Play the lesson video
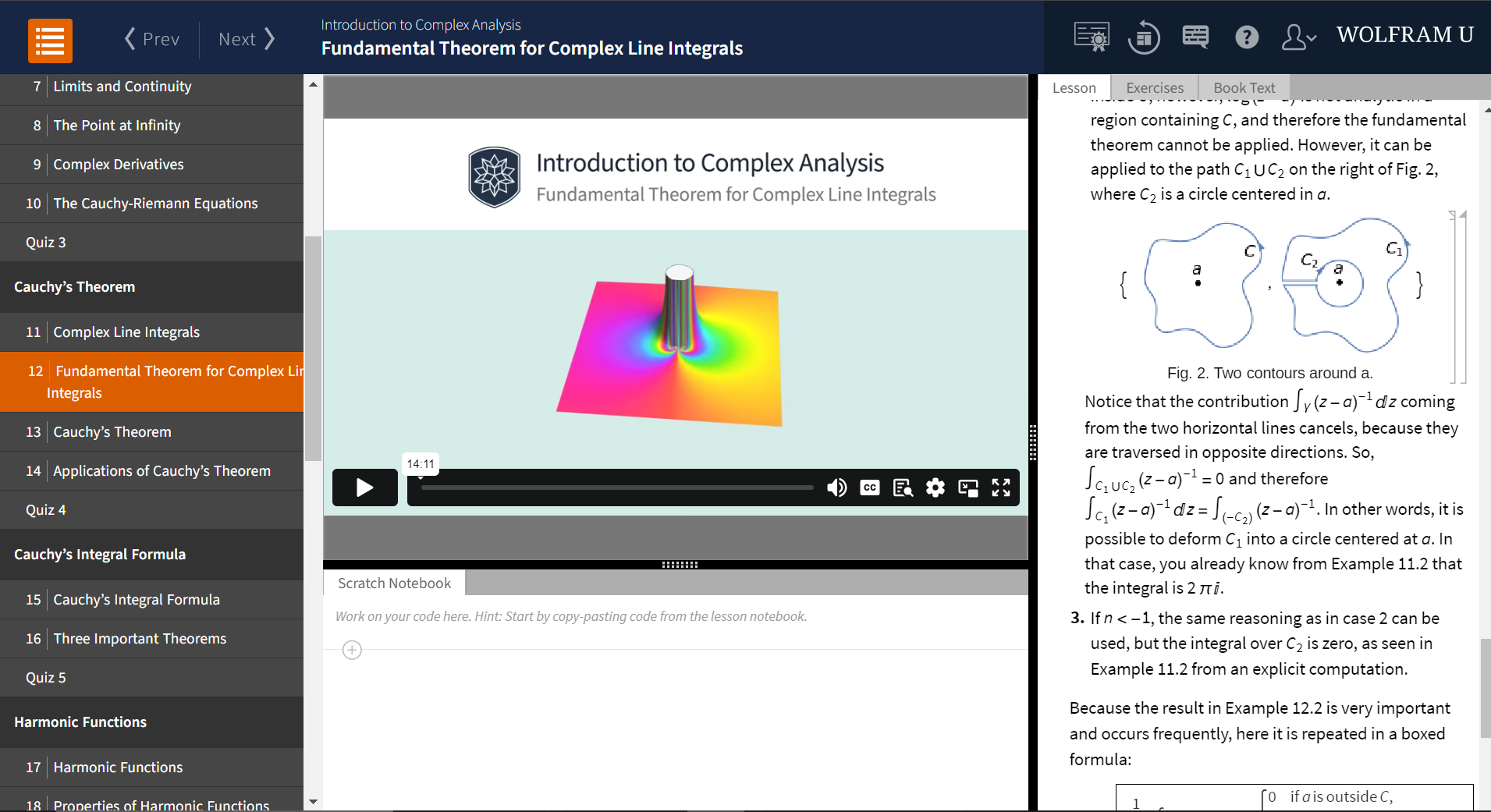The width and height of the screenshot is (1491, 812). point(365,488)
